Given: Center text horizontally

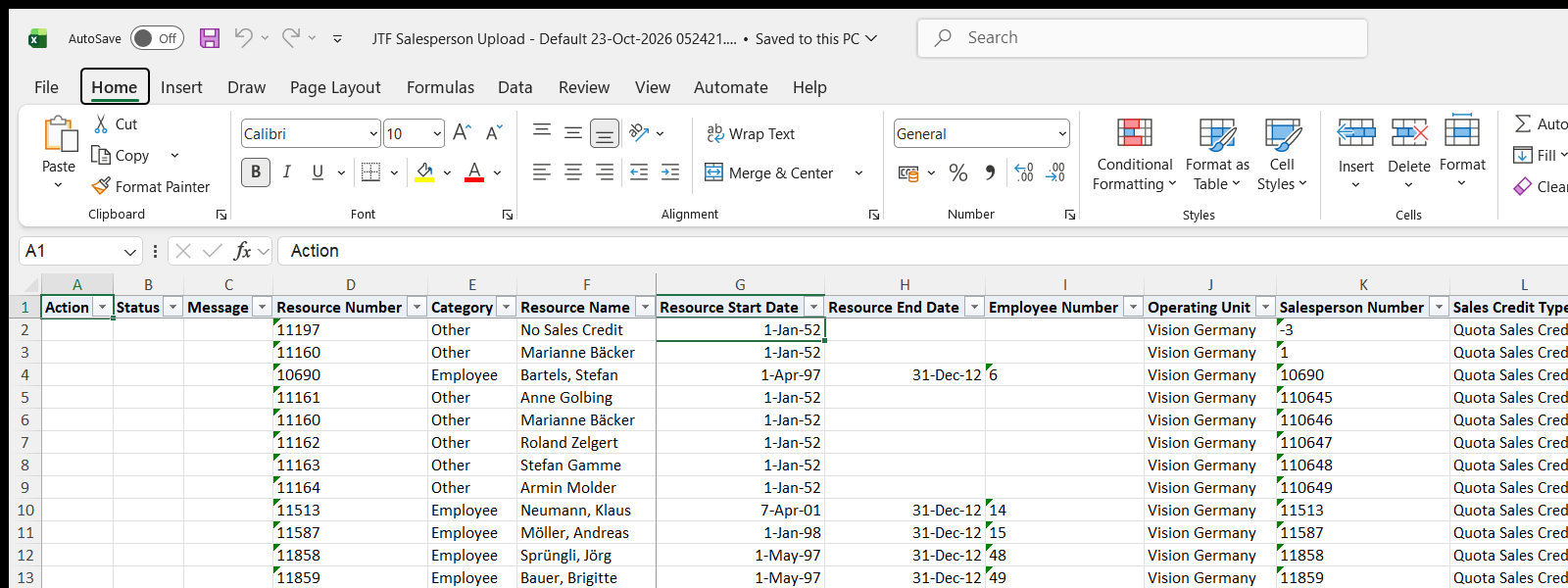Looking at the screenshot, I should (573, 172).
